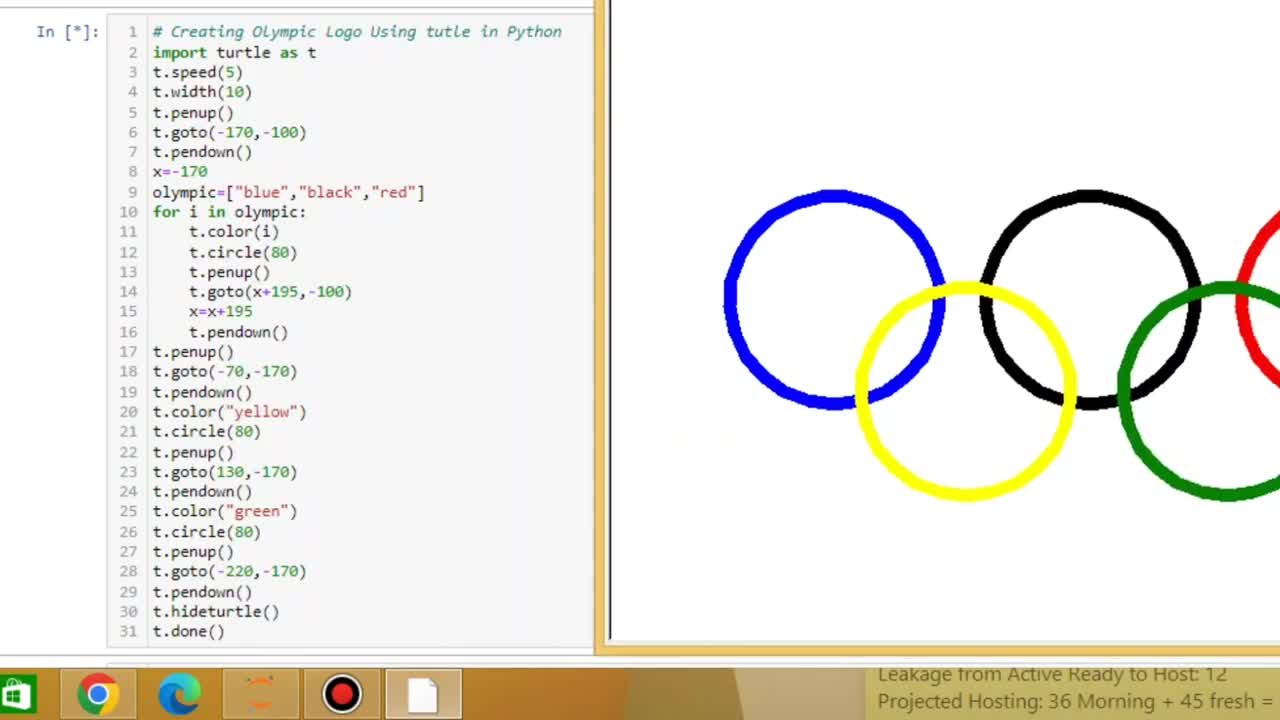The image size is (1280, 720).
Task: Click the "t.done()" last line
Action: pyautogui.click(x=188, y=632)
